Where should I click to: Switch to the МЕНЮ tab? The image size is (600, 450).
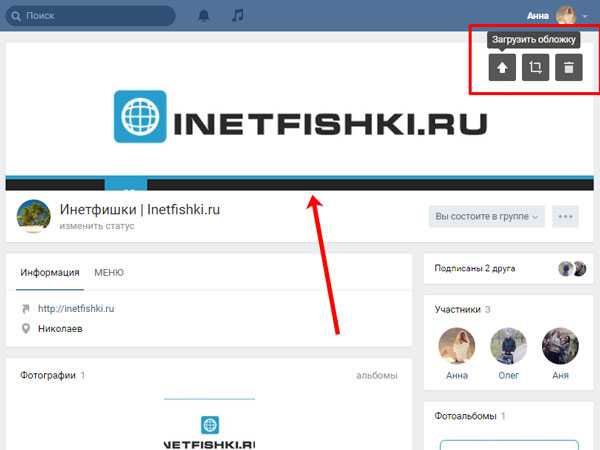(109, 272)
